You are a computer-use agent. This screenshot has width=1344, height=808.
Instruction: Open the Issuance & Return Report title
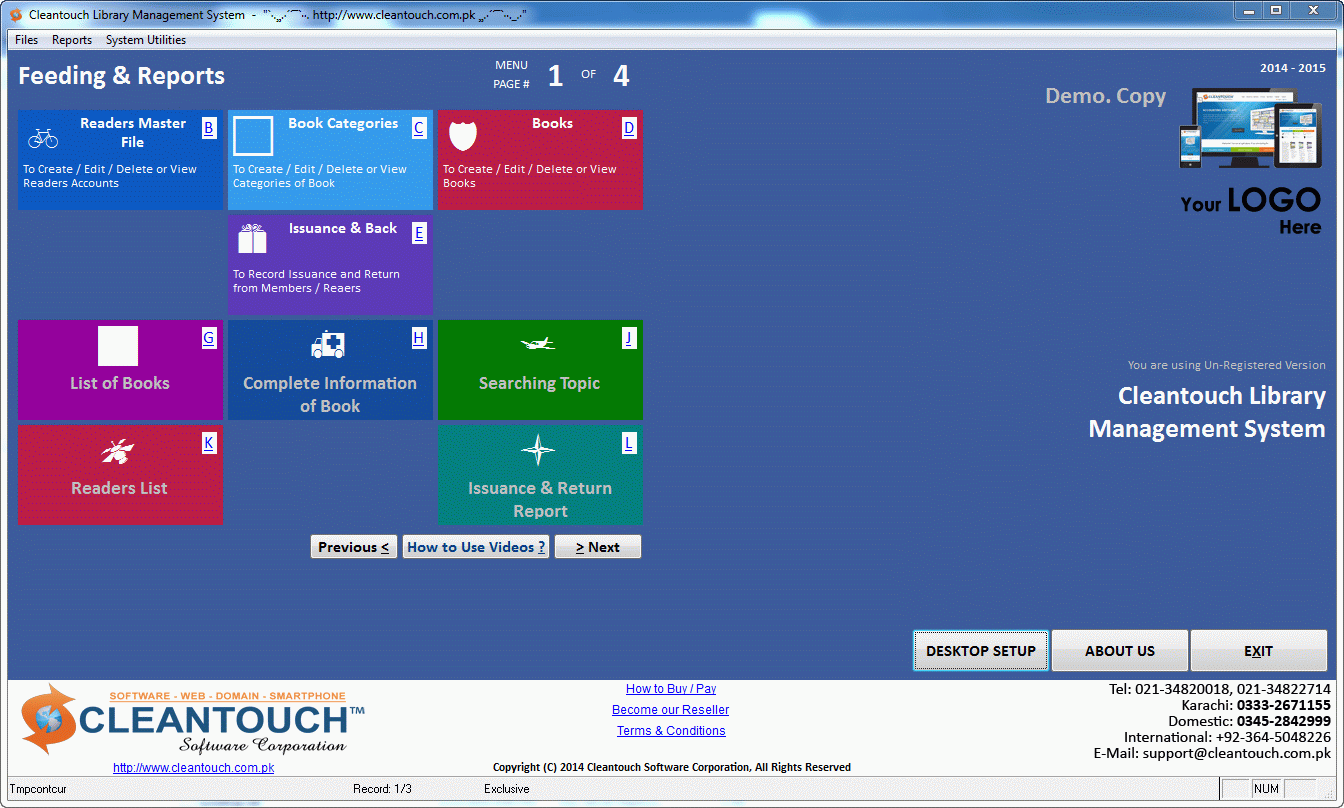(540, 500)
